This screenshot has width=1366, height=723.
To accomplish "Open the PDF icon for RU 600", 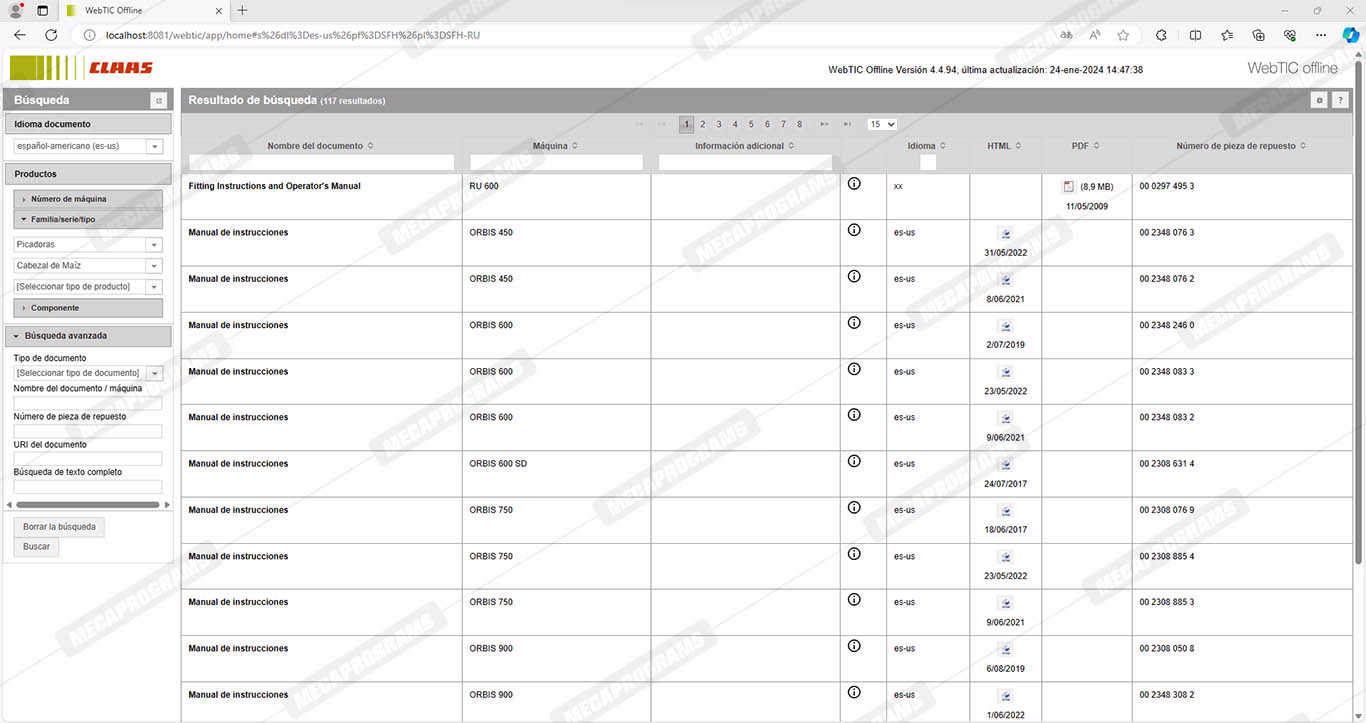I will [1068, 187].
